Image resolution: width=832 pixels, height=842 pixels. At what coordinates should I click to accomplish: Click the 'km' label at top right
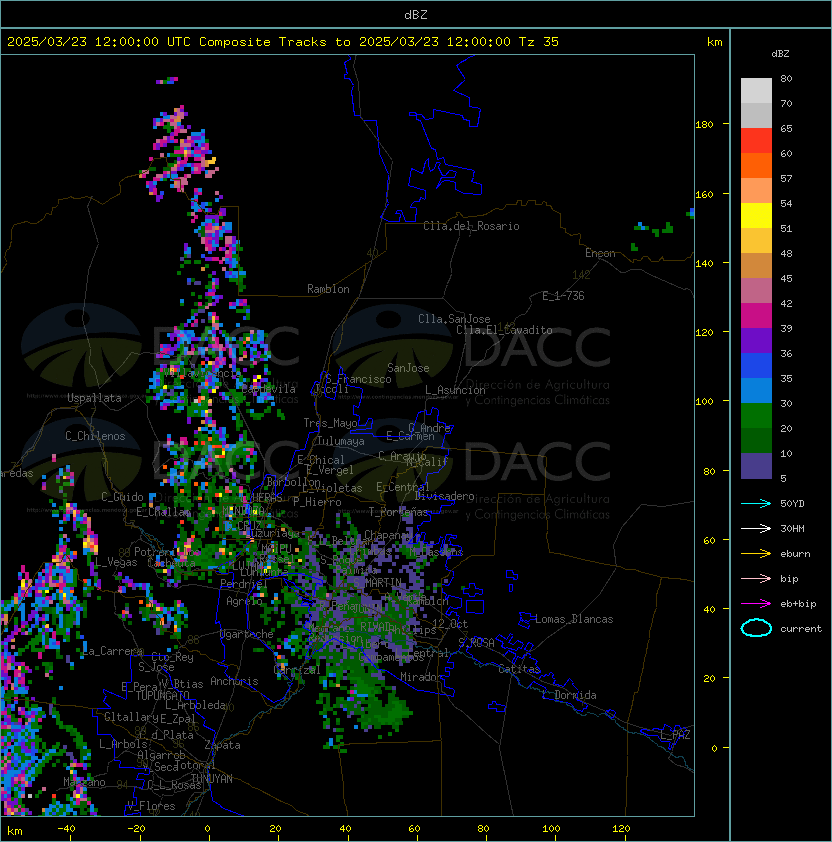click(x=714, y=42)
